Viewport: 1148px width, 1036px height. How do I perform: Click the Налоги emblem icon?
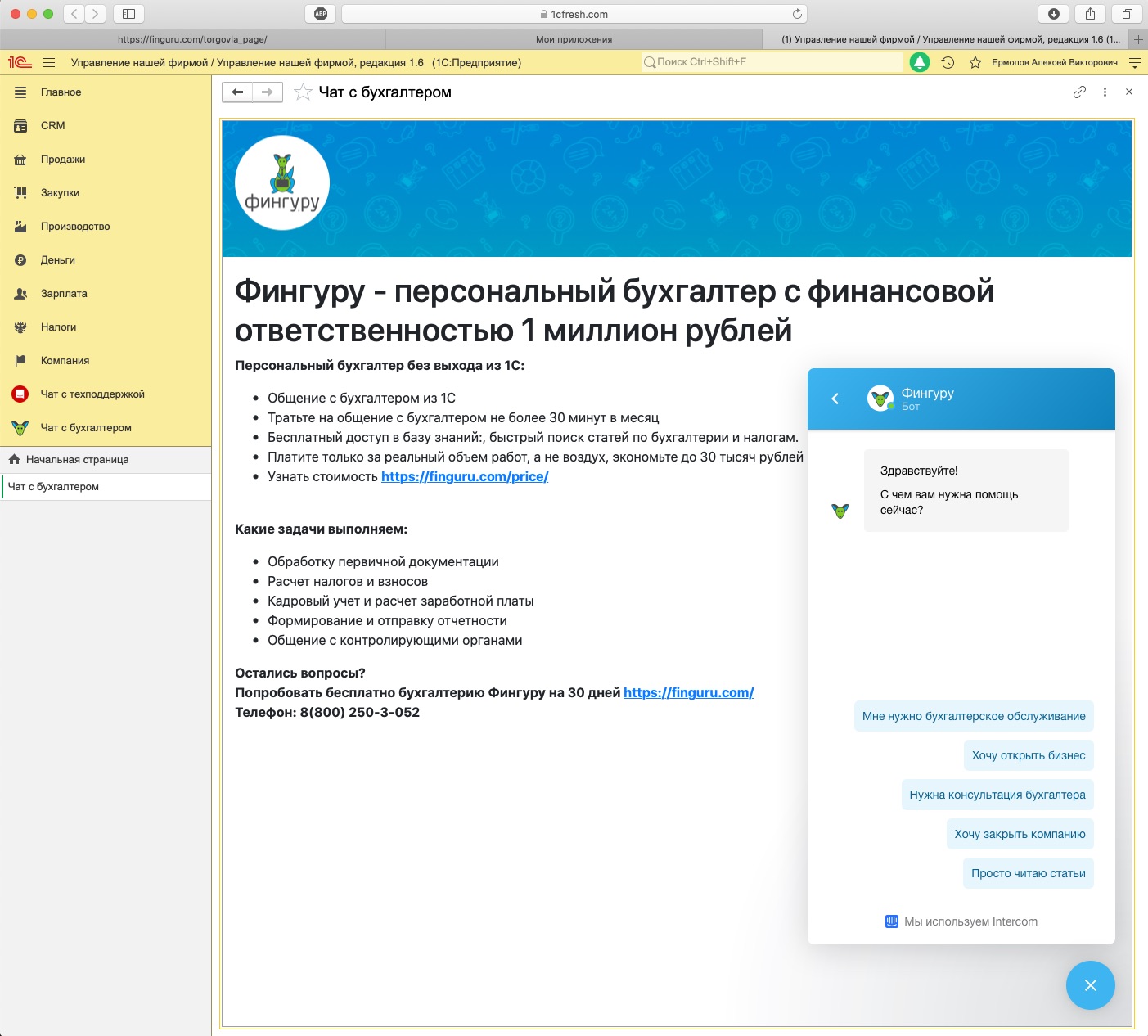tap(20, 327)
